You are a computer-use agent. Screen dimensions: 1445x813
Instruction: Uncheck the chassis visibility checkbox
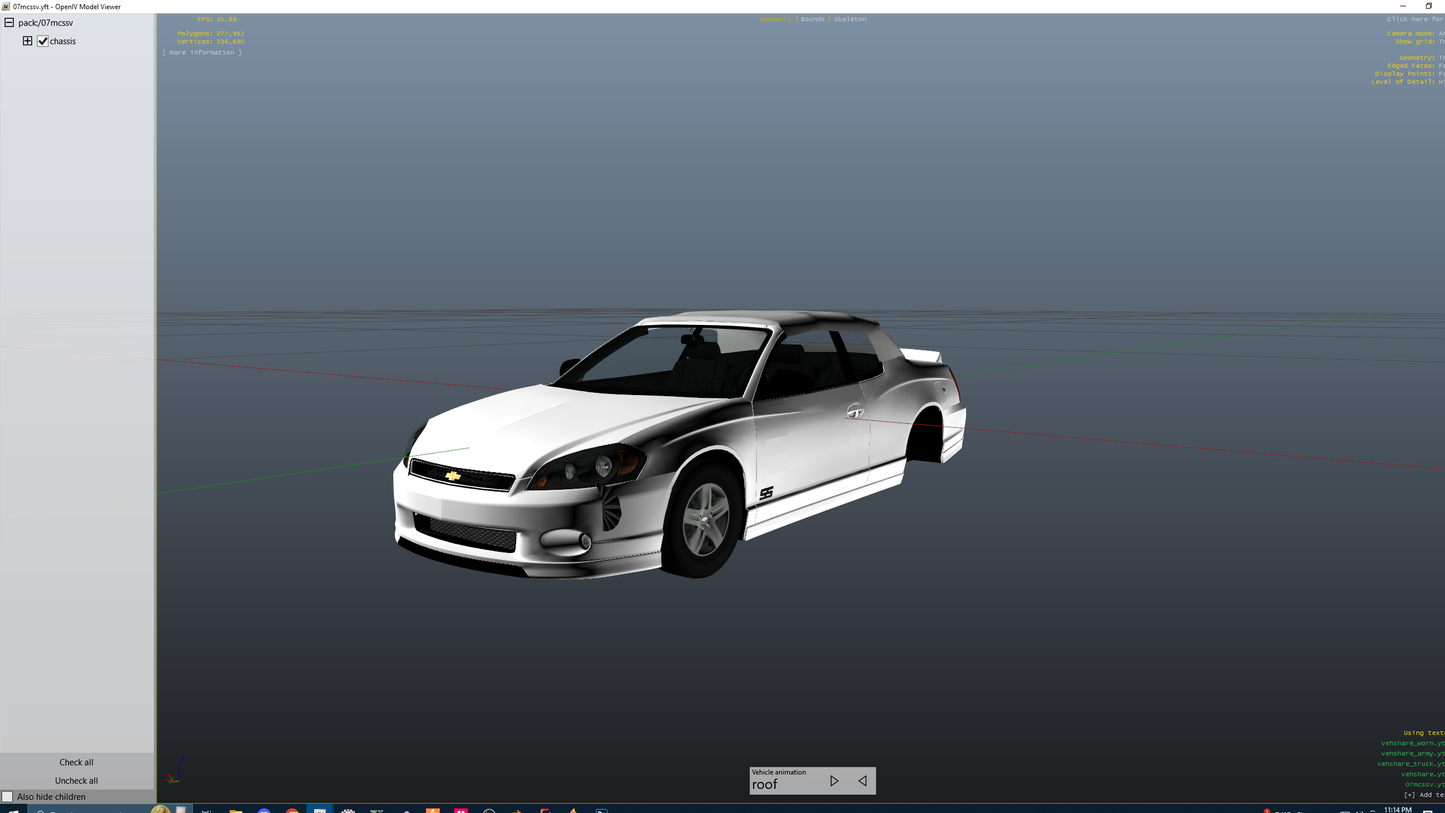point(43,41)
